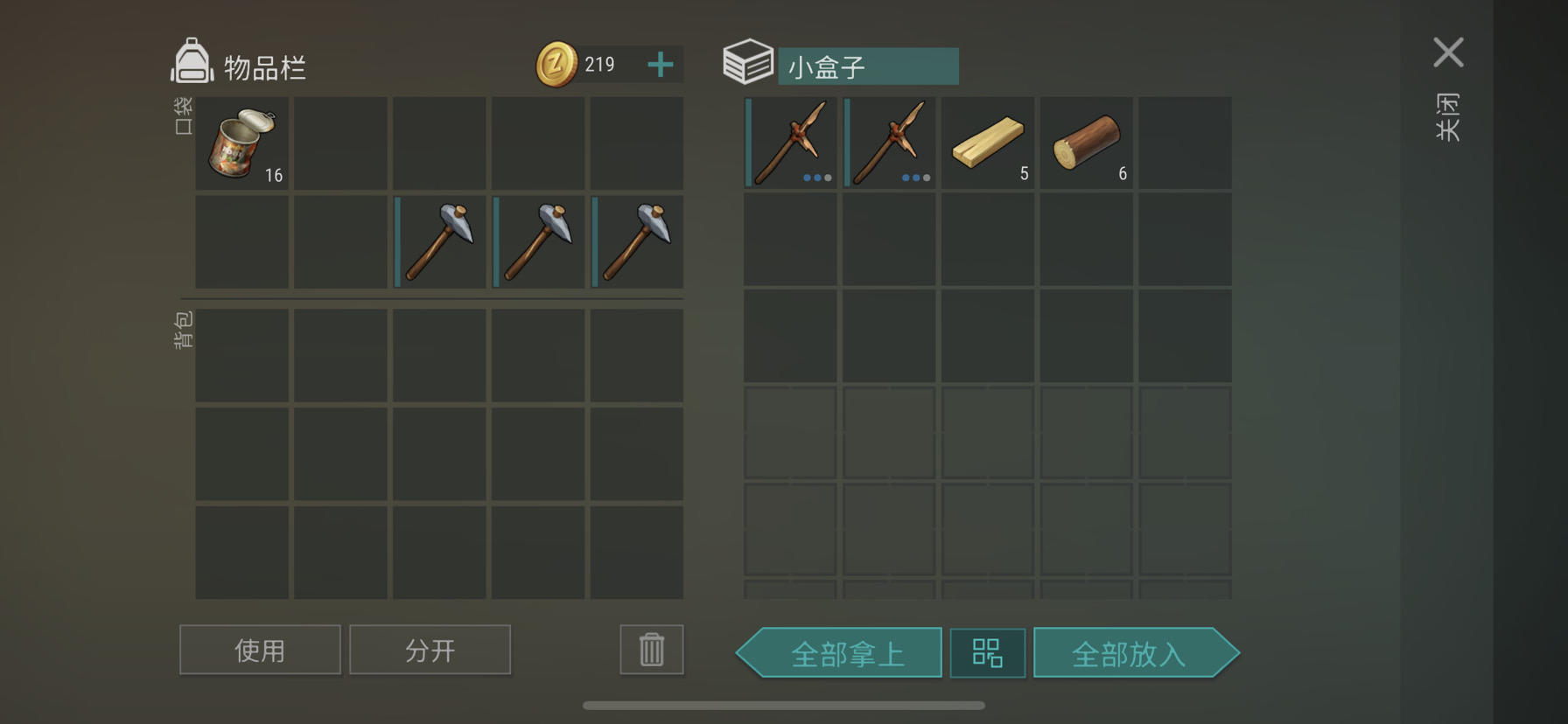Click the 分开 split button
1568x724 pixels.
(430, 650)
